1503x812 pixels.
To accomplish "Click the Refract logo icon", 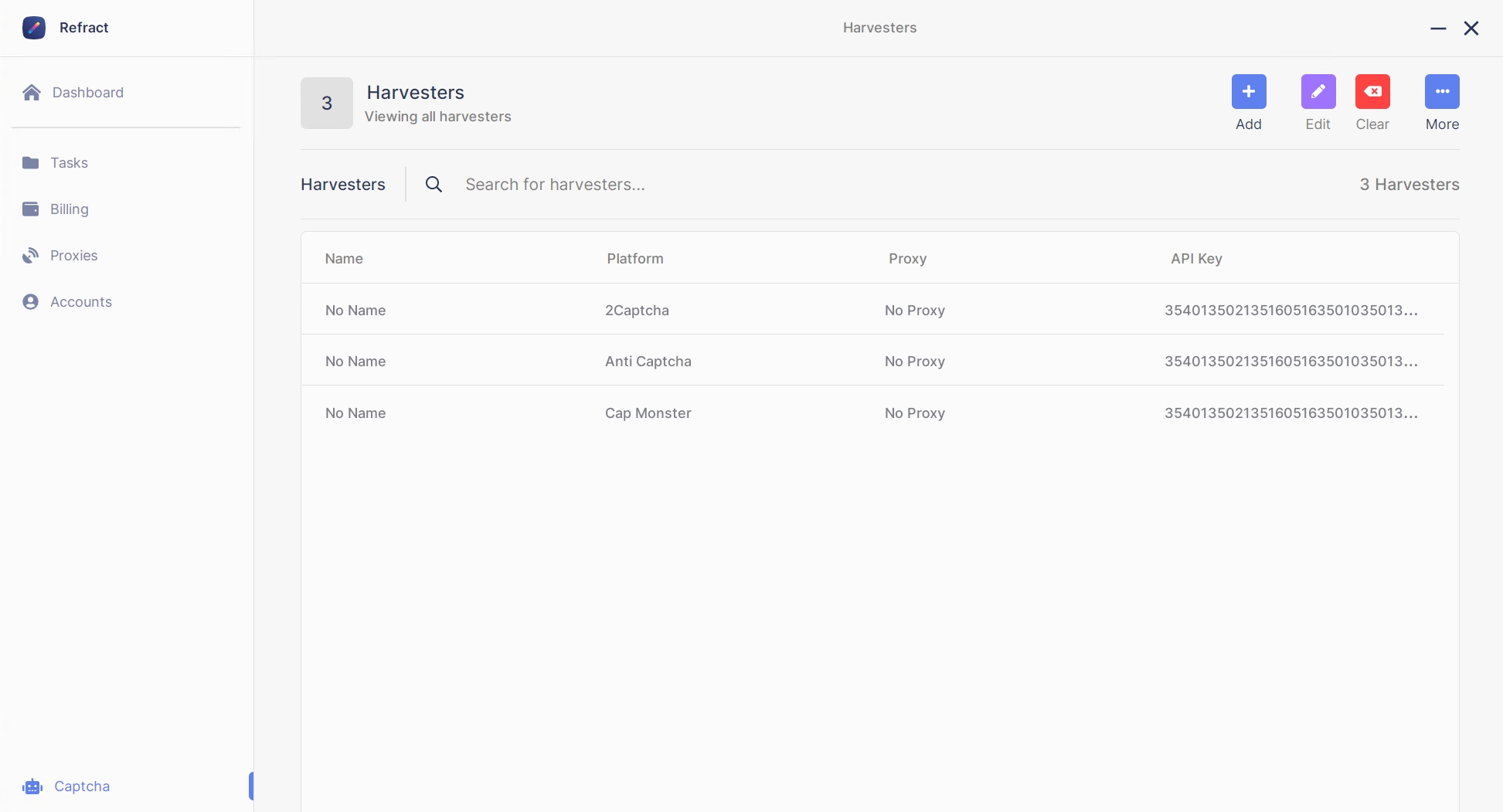I will (x=34, y=28).
